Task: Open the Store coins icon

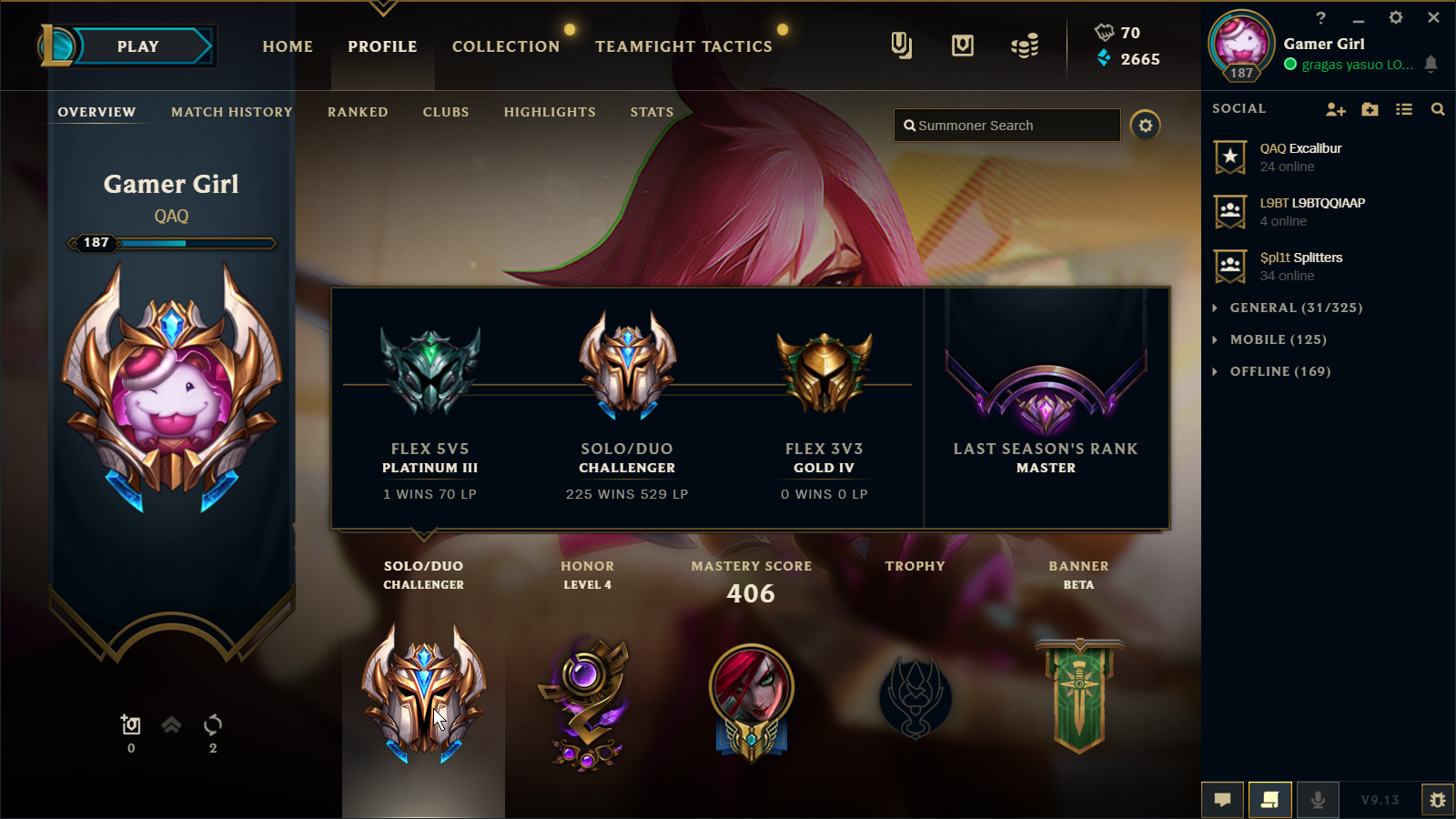Action: (1025, 45)
